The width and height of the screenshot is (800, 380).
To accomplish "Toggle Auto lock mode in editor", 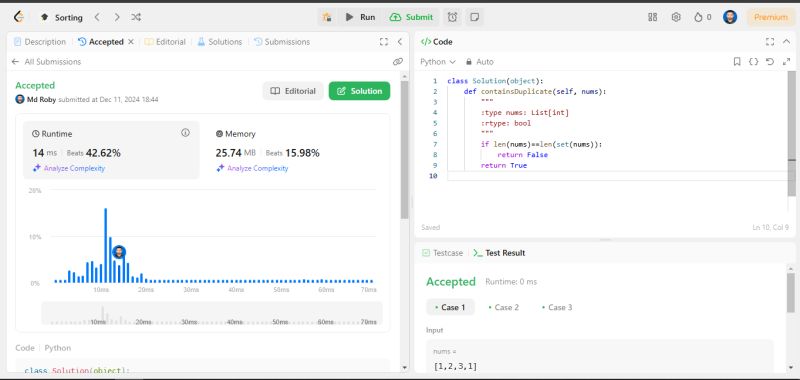I will 480,62.
